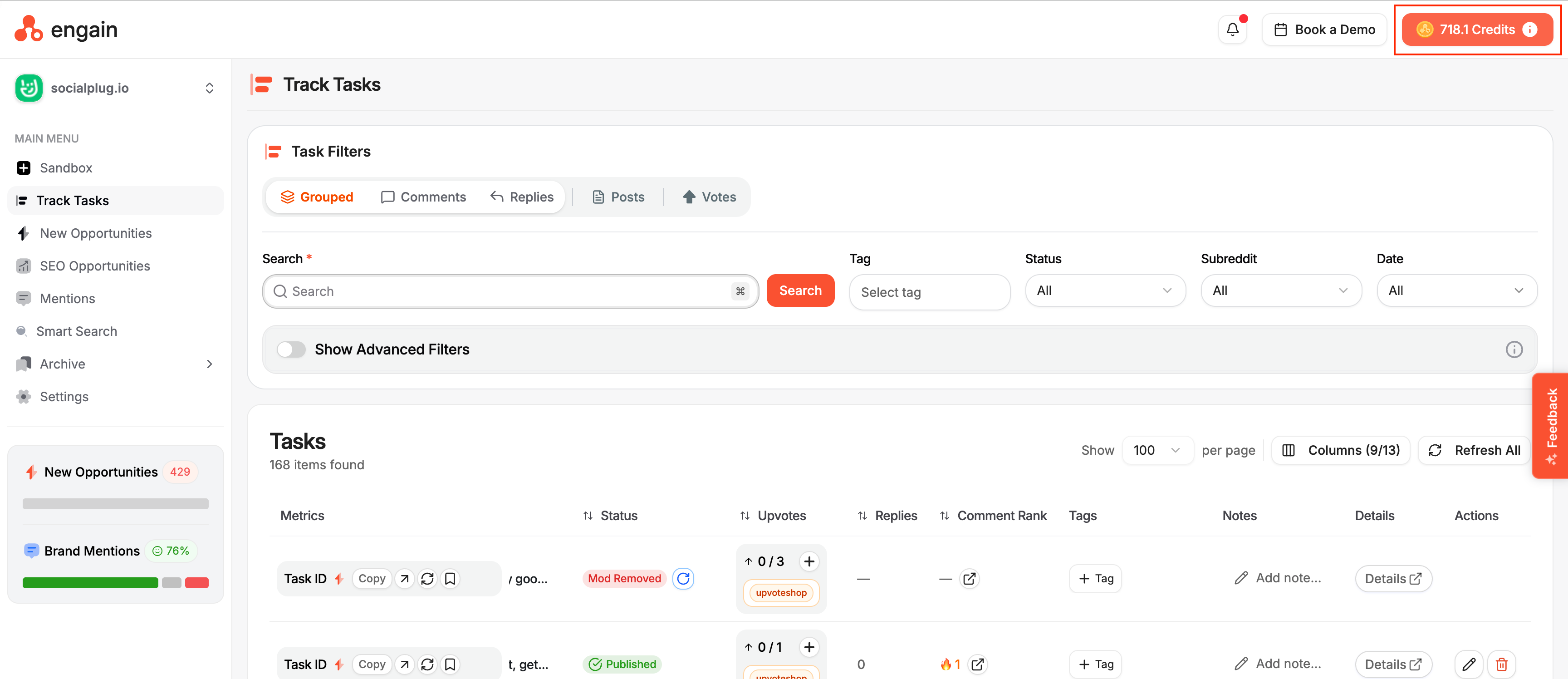Screen dimensions: 1568x679
Task: Click the New Opportunities progress bar
Action: [x=116, y=504]
